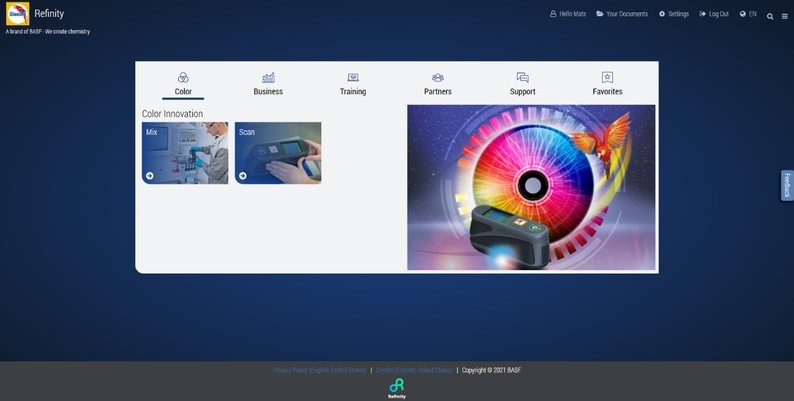Click the documents folder icon
The image size is (794, 401).
pos(600,14)
